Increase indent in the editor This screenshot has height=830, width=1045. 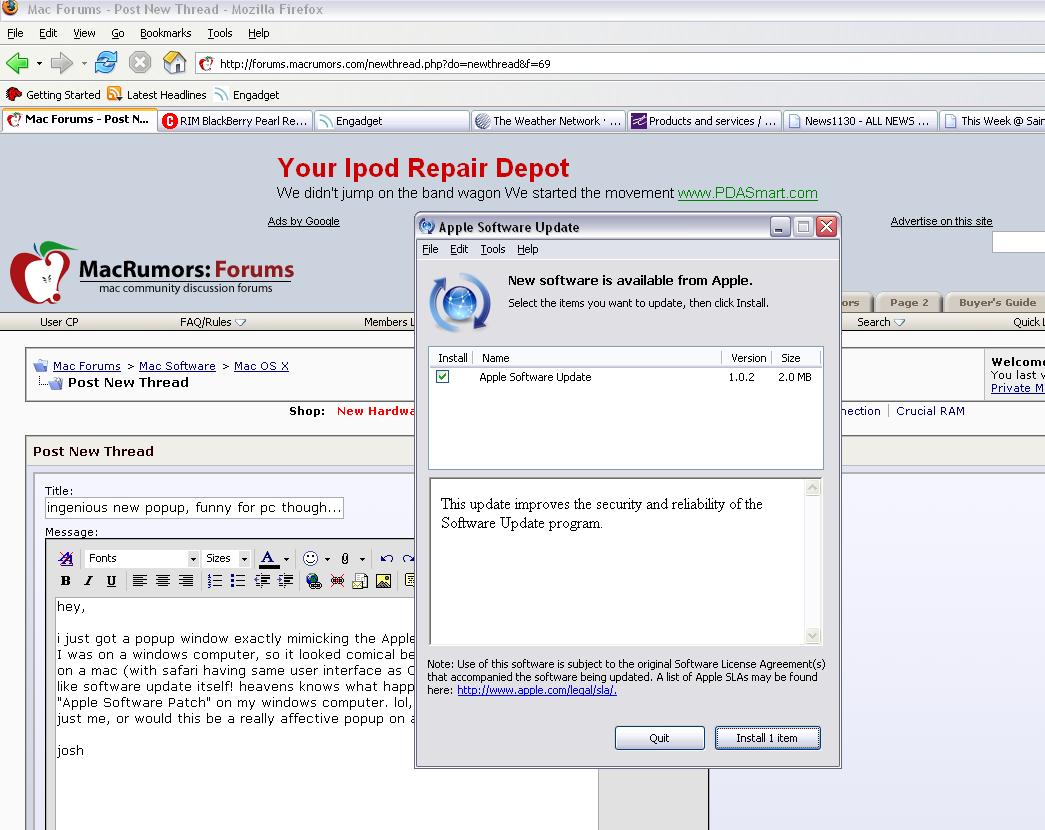[x=285, y=581]
